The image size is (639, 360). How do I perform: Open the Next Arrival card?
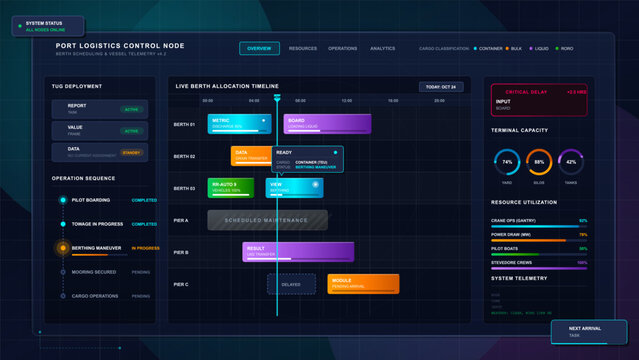click(x=589, y=331)
